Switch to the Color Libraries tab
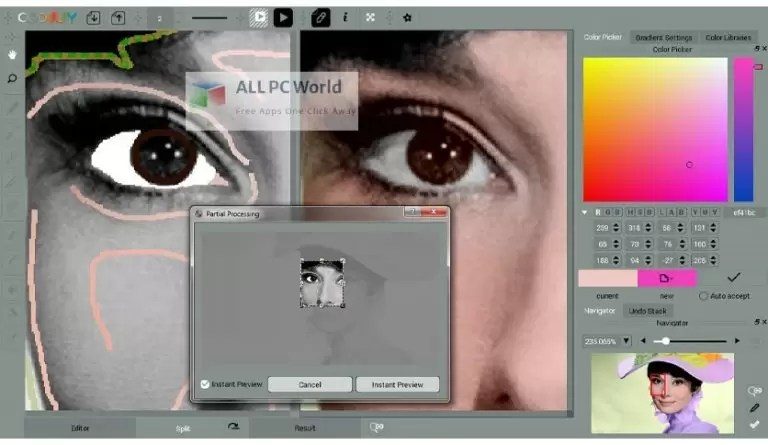Image resolution: width=768 pixels, height=445 pixels. click(728, 37)
